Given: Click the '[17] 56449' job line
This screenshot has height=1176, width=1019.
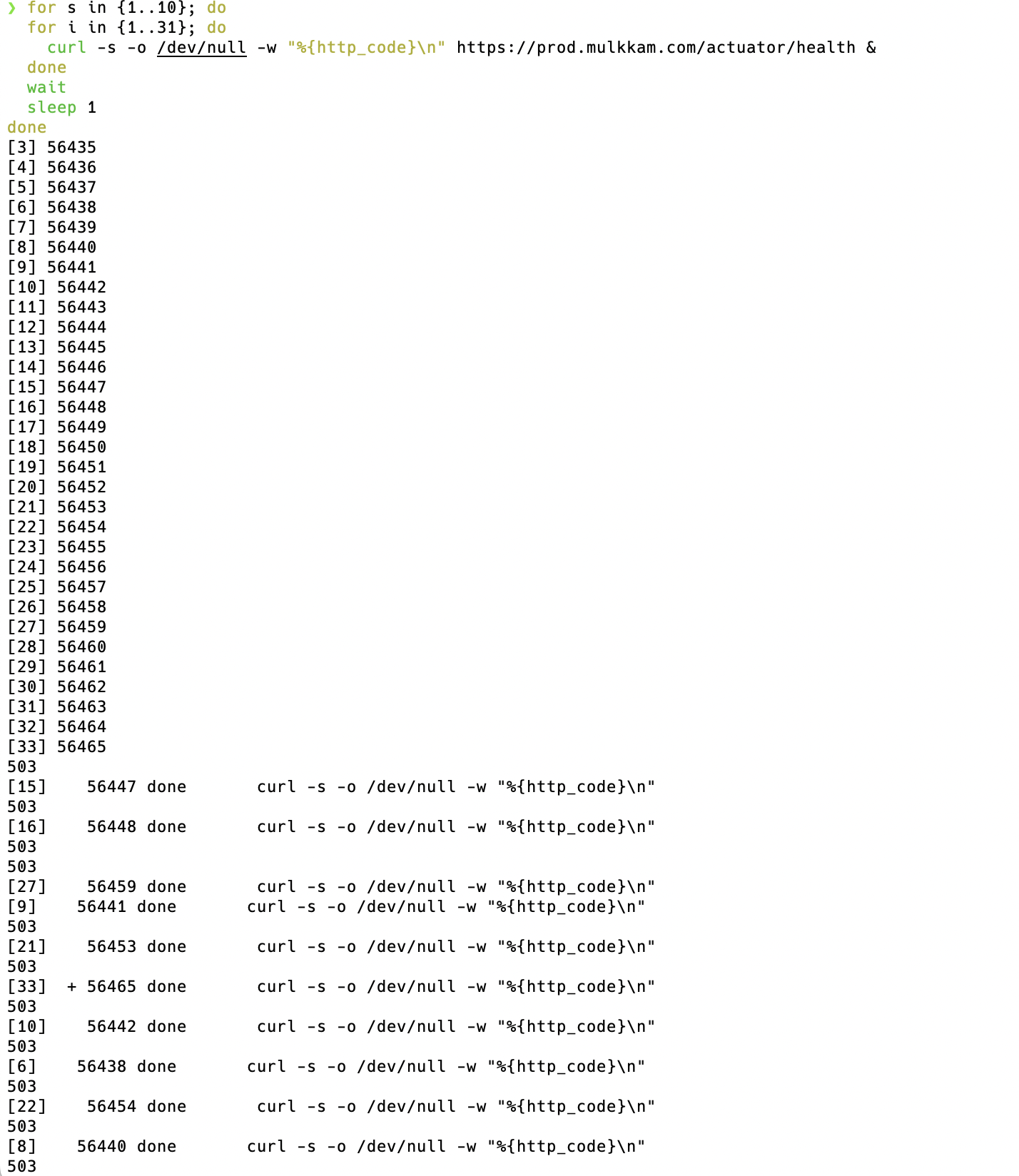Looking at the screenshot, I should click(56, 427).
